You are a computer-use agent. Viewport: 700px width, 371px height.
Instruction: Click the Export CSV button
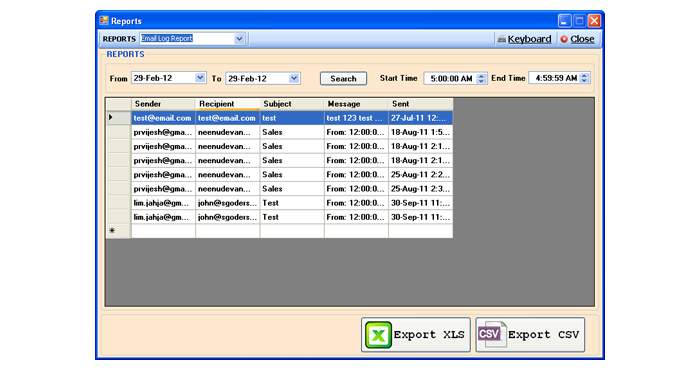pos(530,335)
